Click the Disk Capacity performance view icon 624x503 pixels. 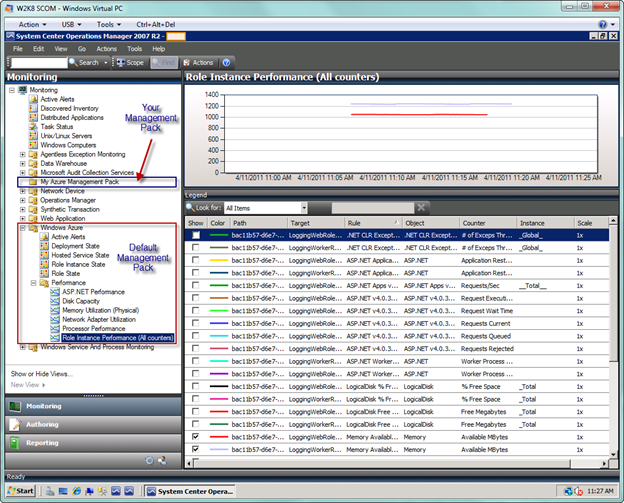tap(55, 301)
